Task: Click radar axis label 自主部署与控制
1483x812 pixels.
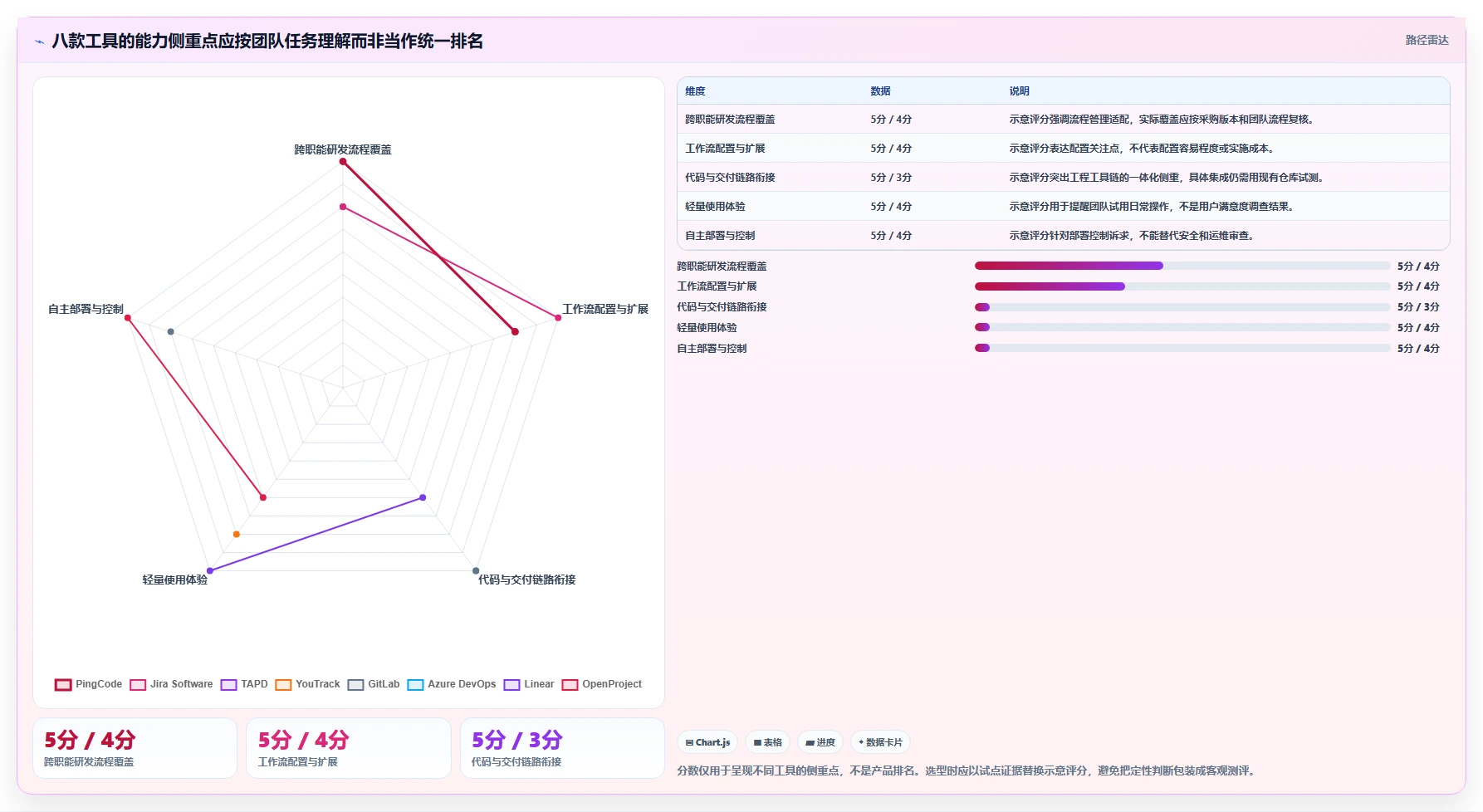Action: tap(86, 309)
